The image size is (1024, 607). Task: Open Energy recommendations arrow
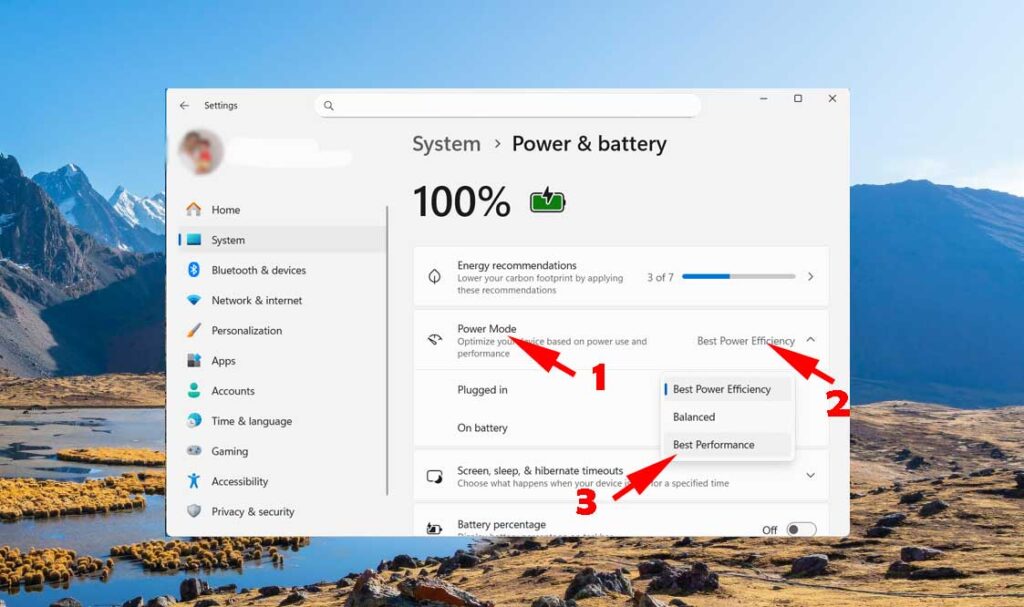(810, 277)
